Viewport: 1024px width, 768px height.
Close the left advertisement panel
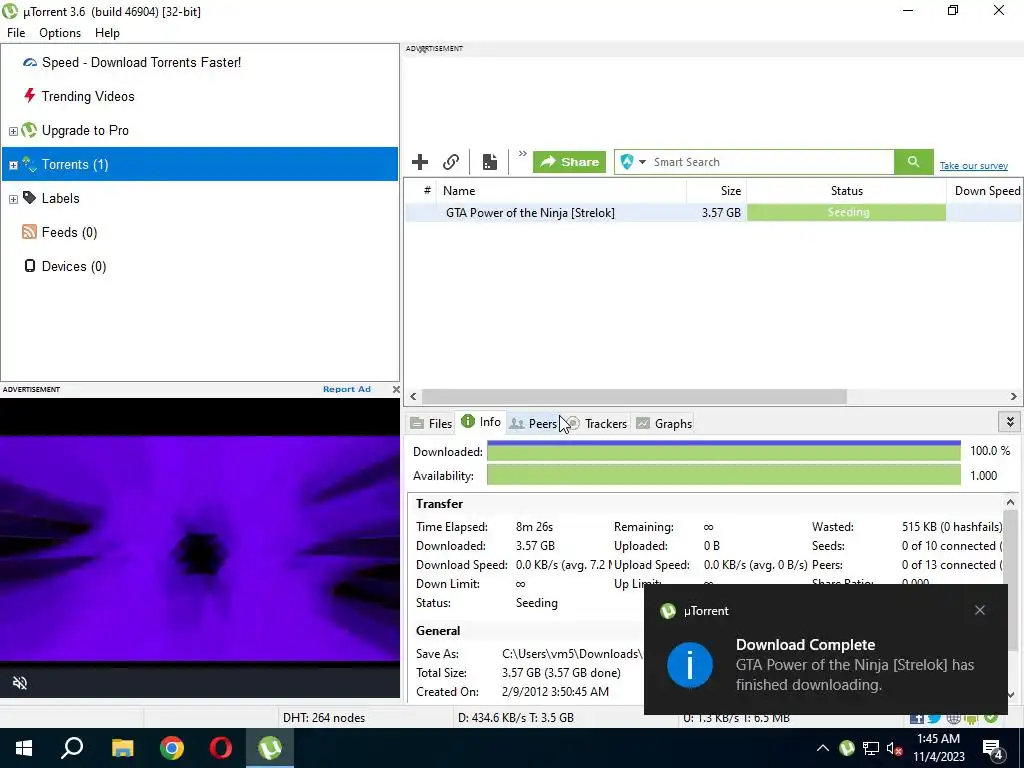click(x=396, y=389)
